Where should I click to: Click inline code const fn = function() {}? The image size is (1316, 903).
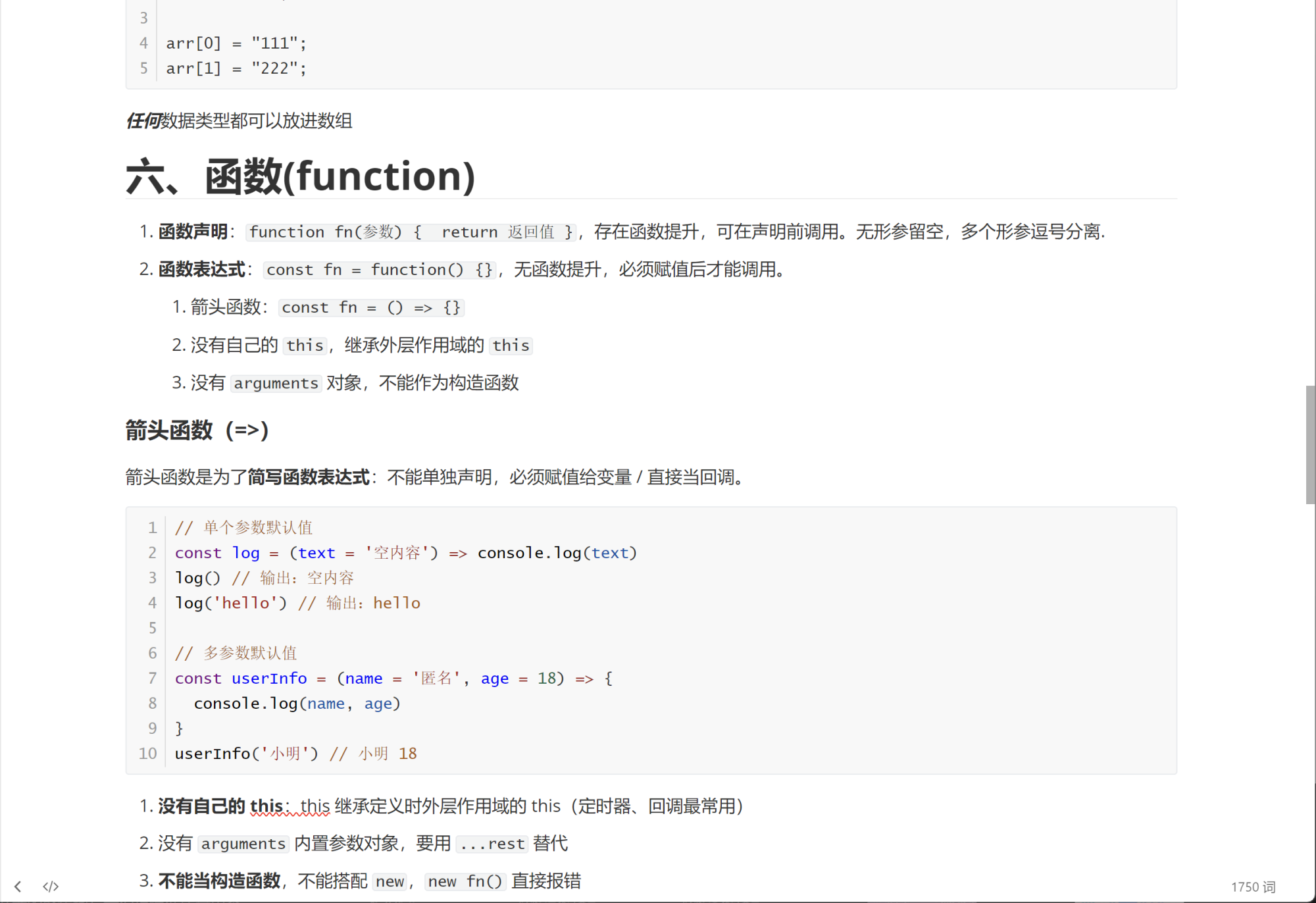click(x=380, y=270)
